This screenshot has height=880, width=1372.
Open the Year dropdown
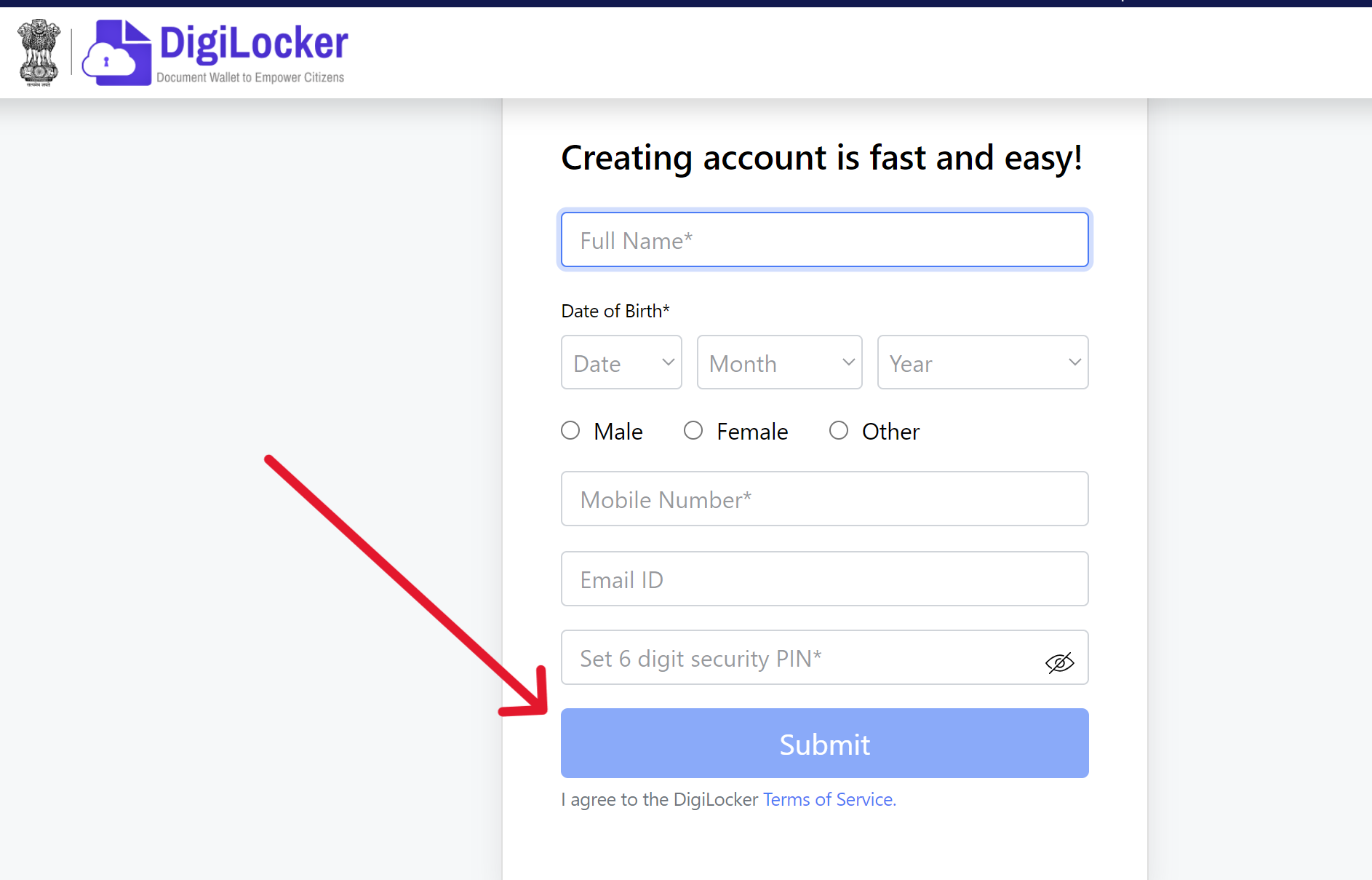pos(982,362)
